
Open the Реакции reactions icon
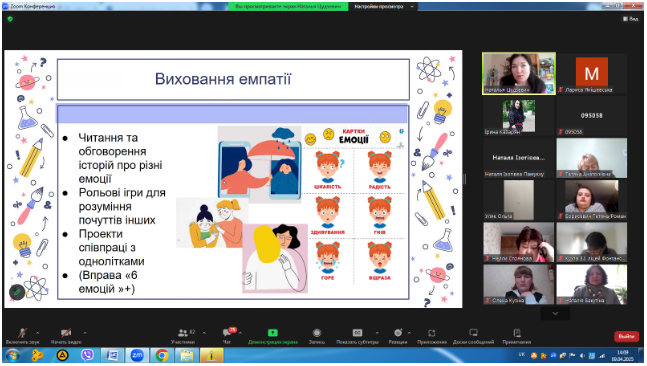click(398, 335)
